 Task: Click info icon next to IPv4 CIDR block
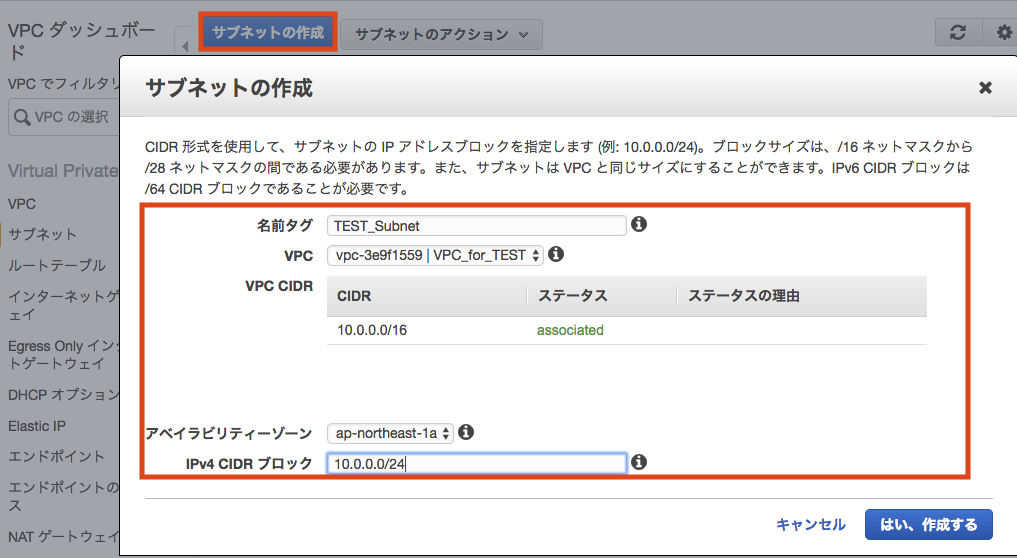point(639,462)
